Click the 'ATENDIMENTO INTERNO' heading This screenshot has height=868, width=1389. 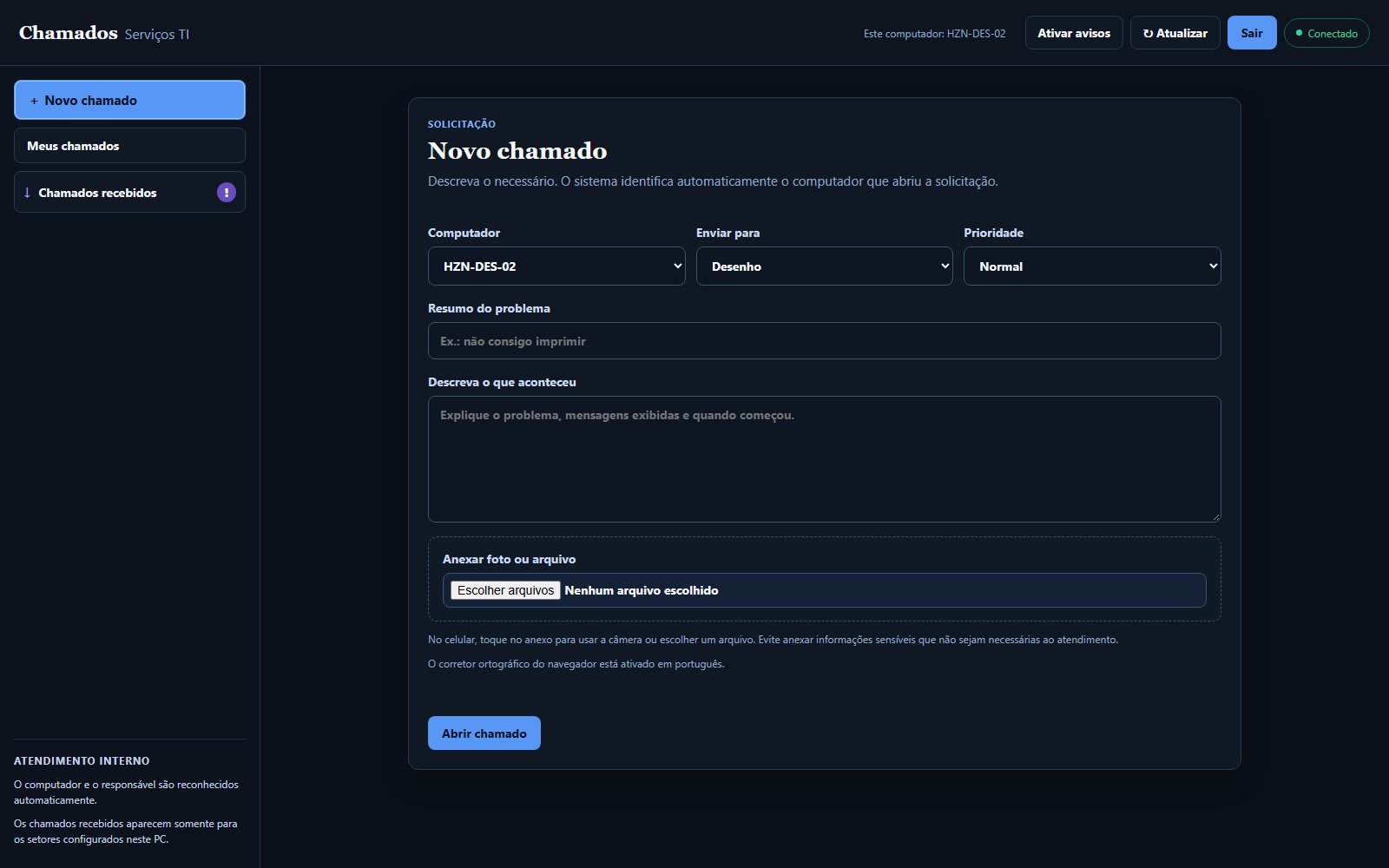pos(82,761)
